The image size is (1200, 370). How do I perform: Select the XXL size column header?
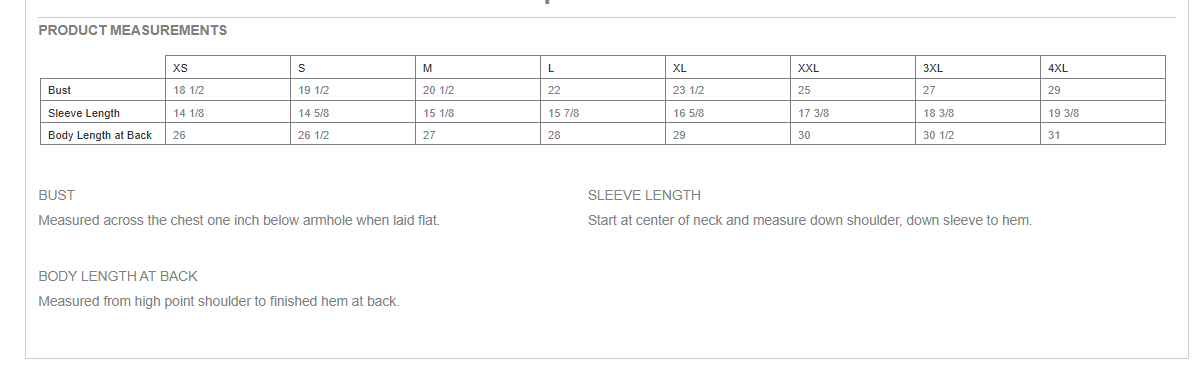click(809, 68)
